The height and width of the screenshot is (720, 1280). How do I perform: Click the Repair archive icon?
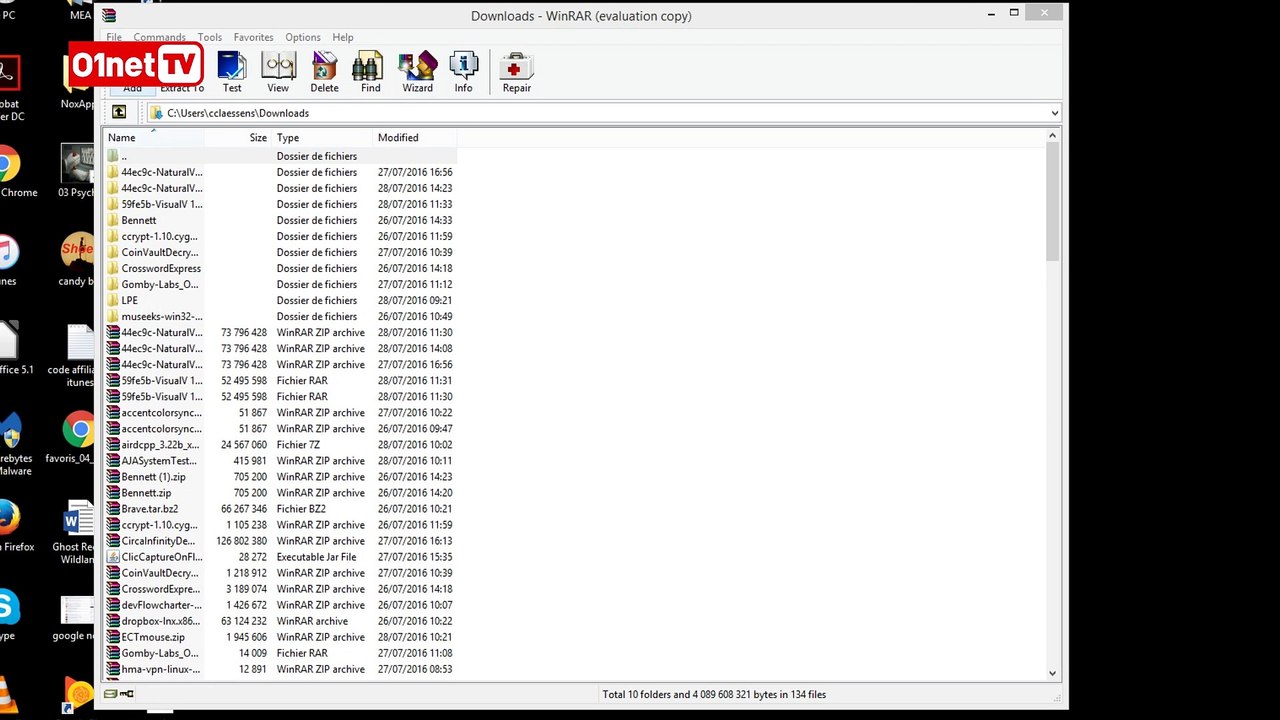click(516, 72)
